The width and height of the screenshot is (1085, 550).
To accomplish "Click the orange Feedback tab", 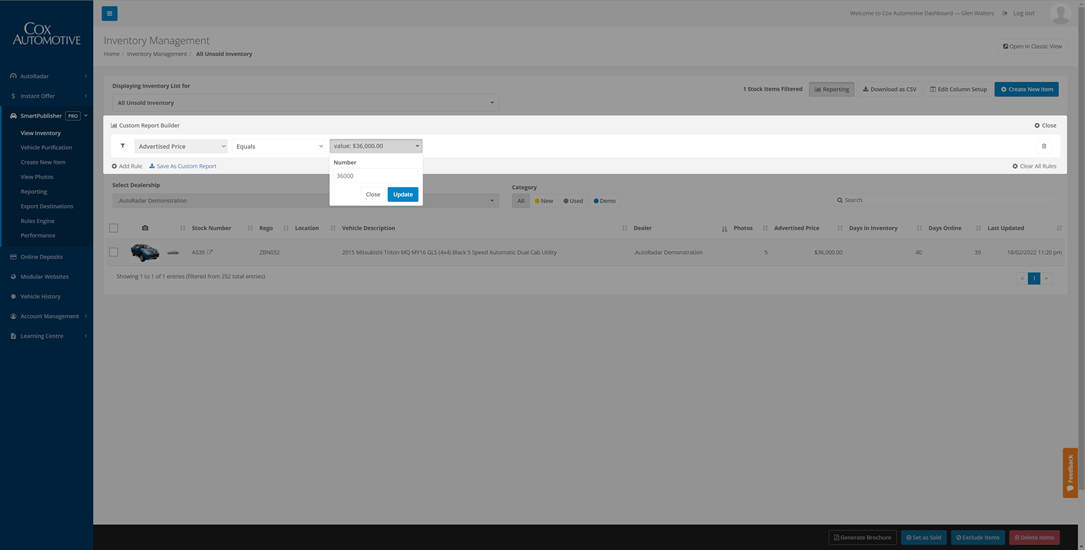I will pyautogui.click(x=1070, y=473).
